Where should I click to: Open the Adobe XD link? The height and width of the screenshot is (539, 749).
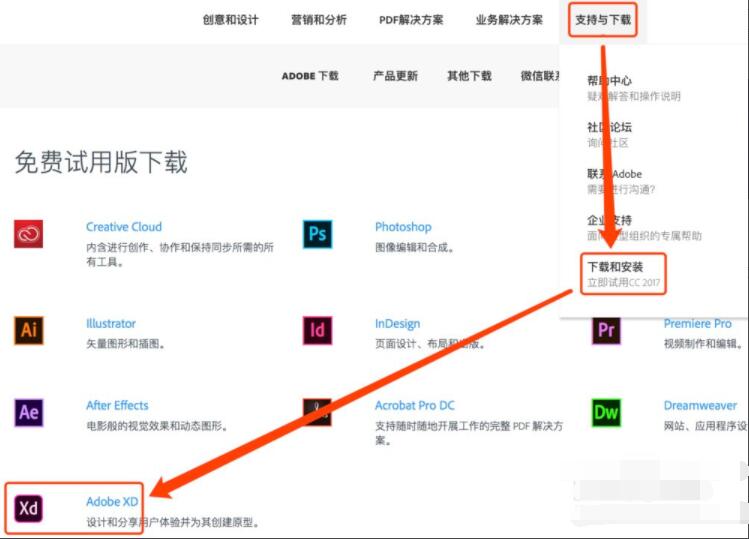[x=112, y=502]
